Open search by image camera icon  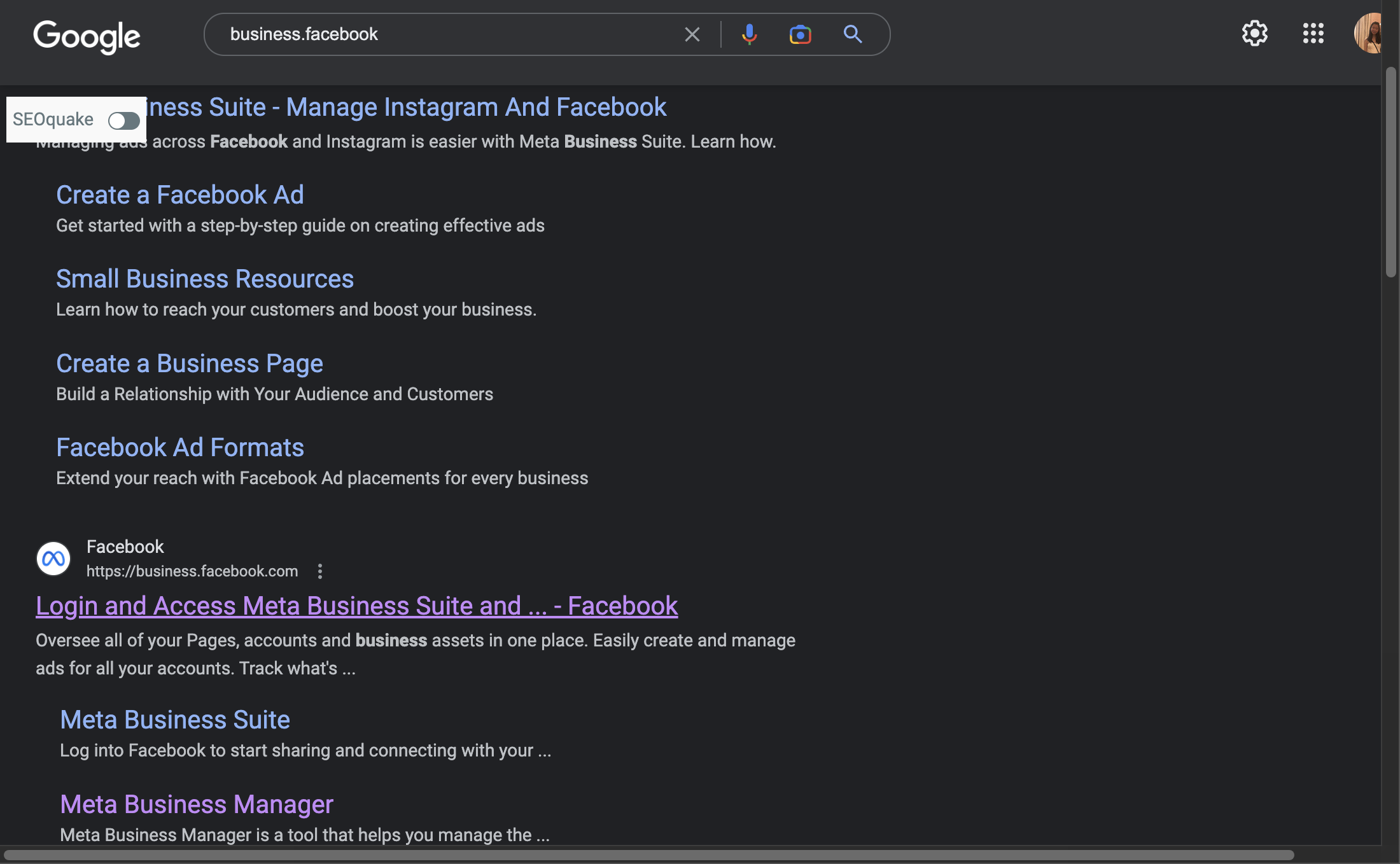click(x=800, y=34)
